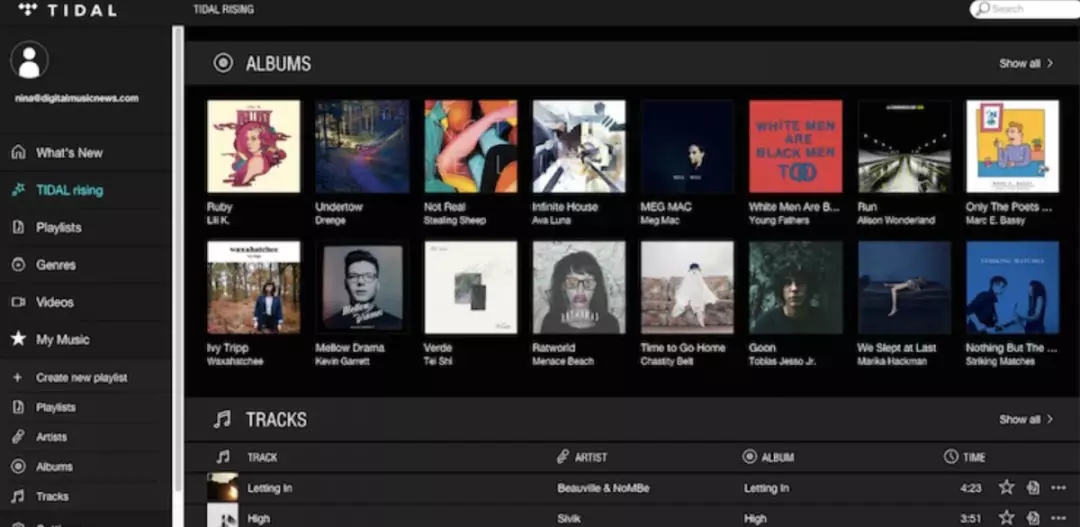This screenshot has height=527, width=1080.
Task: Open Tracks under My Music
Action: tap(52, 496)
